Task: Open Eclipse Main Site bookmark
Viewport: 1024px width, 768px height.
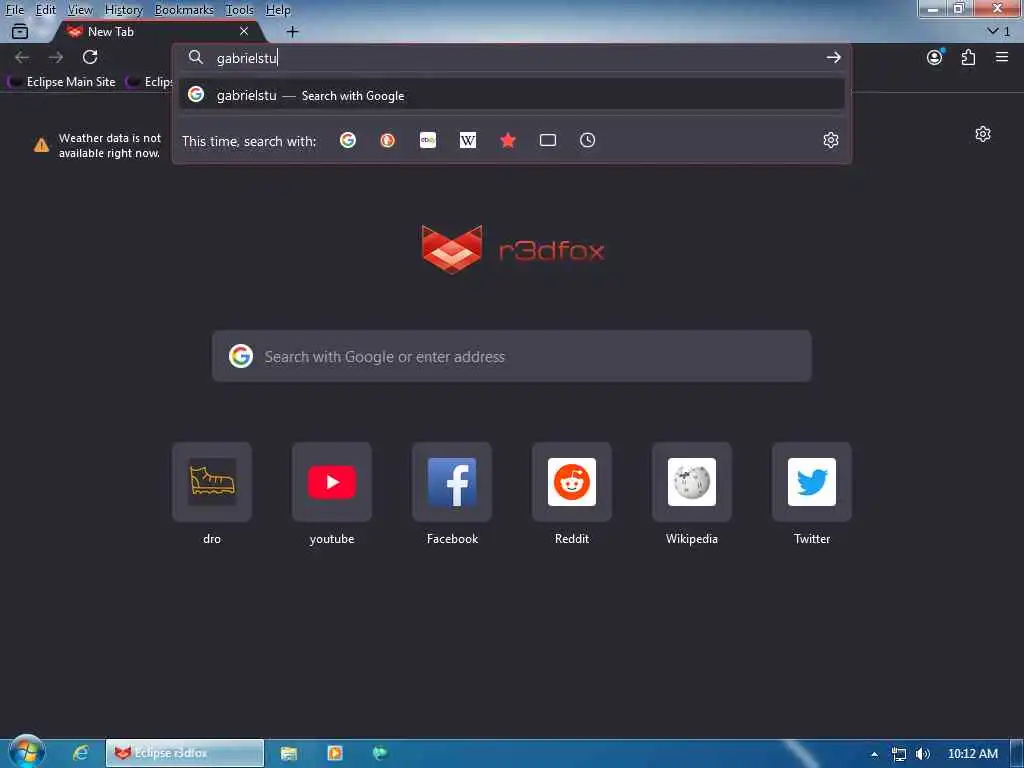Action: [63, 82]
